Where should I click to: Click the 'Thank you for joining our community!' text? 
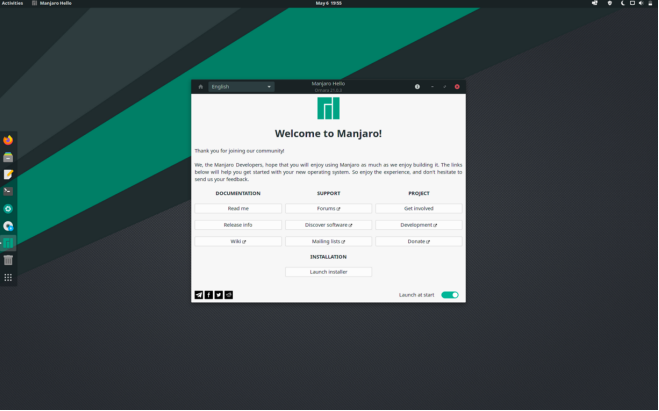239,151
